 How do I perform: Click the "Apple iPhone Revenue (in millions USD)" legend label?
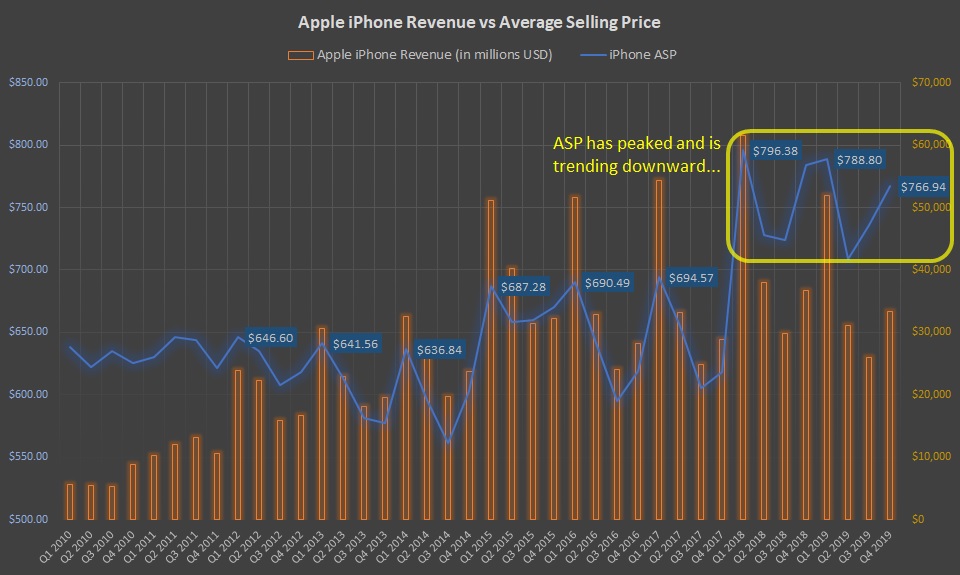(434, 53)
